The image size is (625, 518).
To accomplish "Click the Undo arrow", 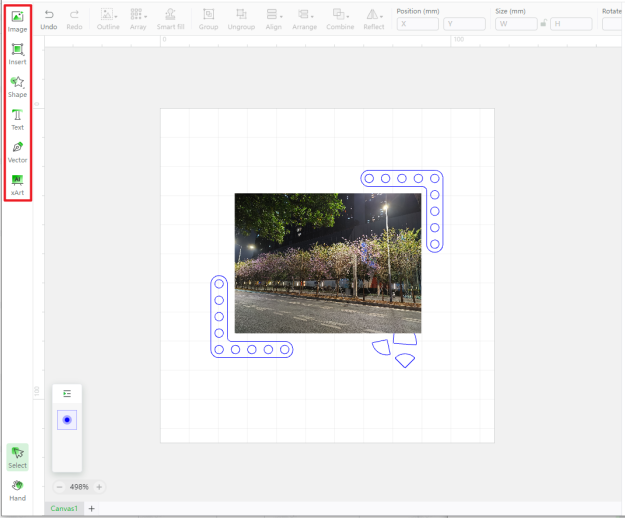I will click(49, 17).
